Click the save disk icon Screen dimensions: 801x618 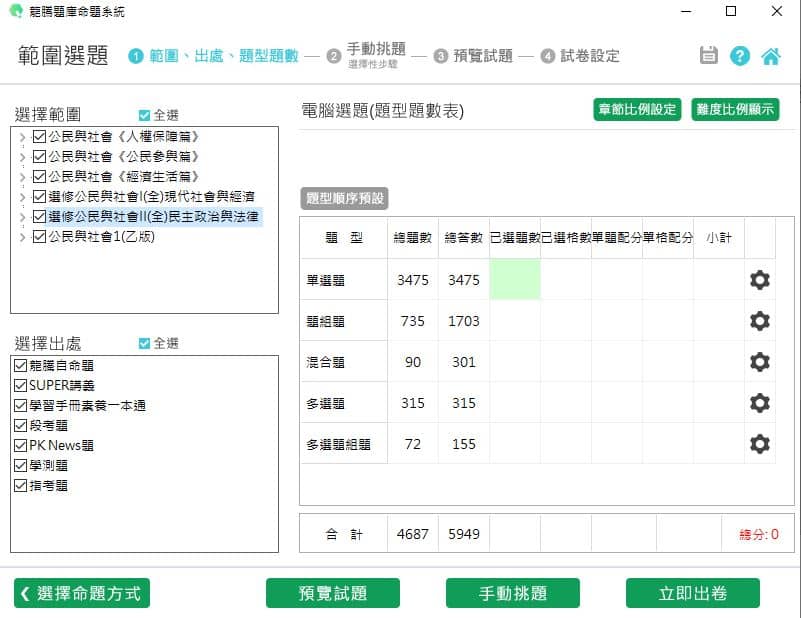(x=709, y=55)
